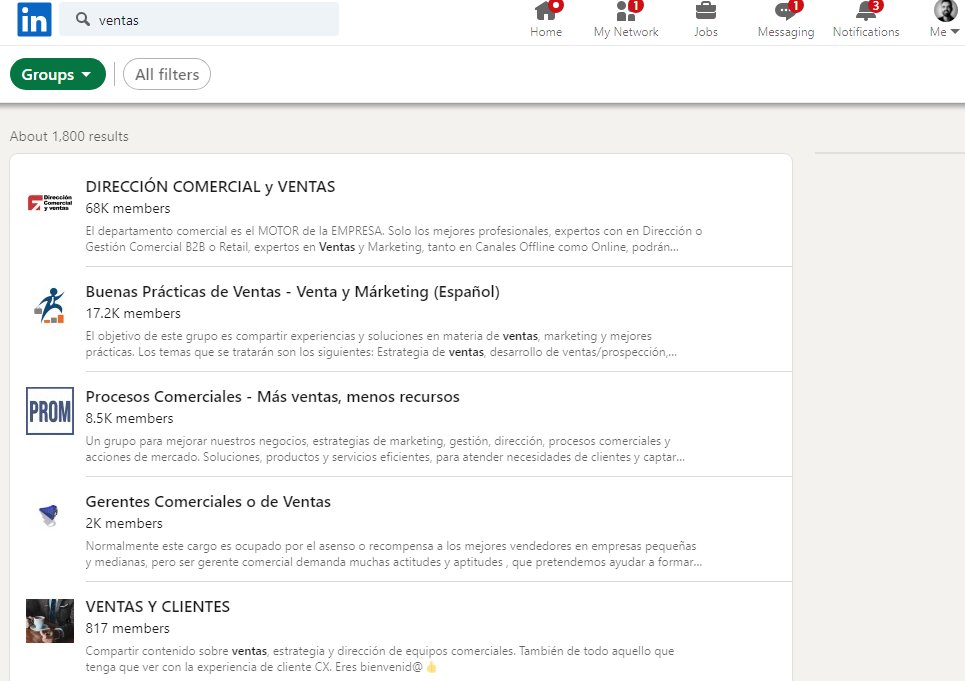Image resolution: width=965 pixels, height=681 pixels.
Task: Open Gerentes Comerciales o de Ventas group
Action: tap(208, 502)
